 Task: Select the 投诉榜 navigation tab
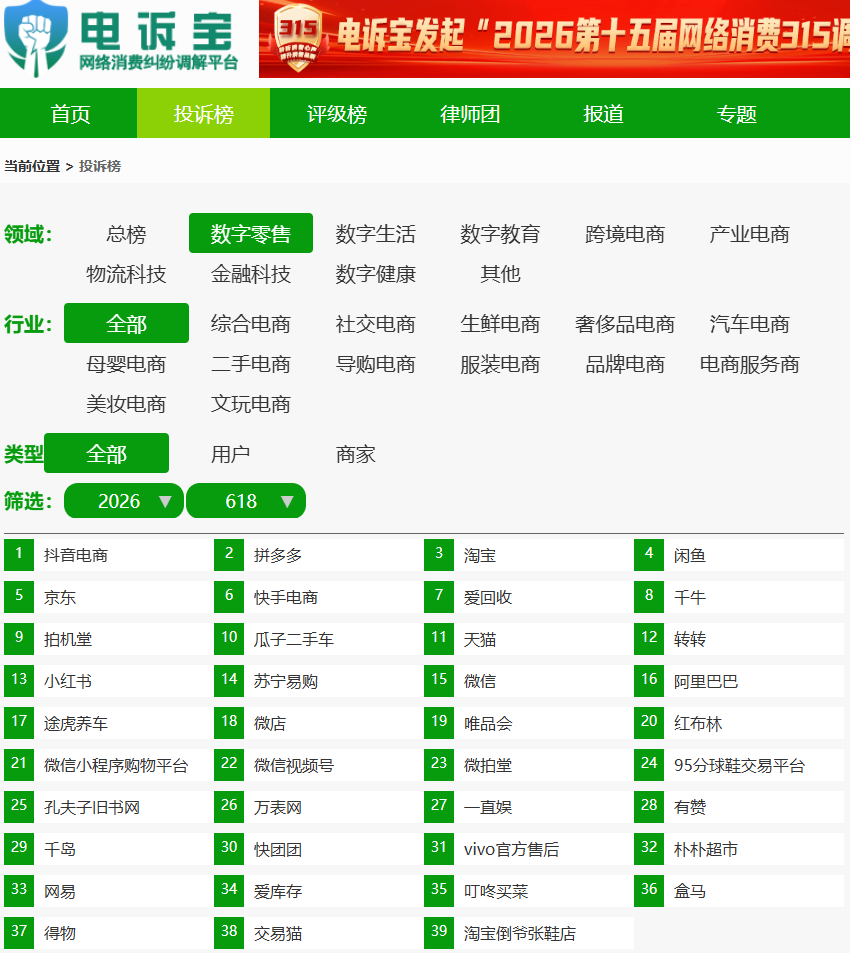point(204,114)
